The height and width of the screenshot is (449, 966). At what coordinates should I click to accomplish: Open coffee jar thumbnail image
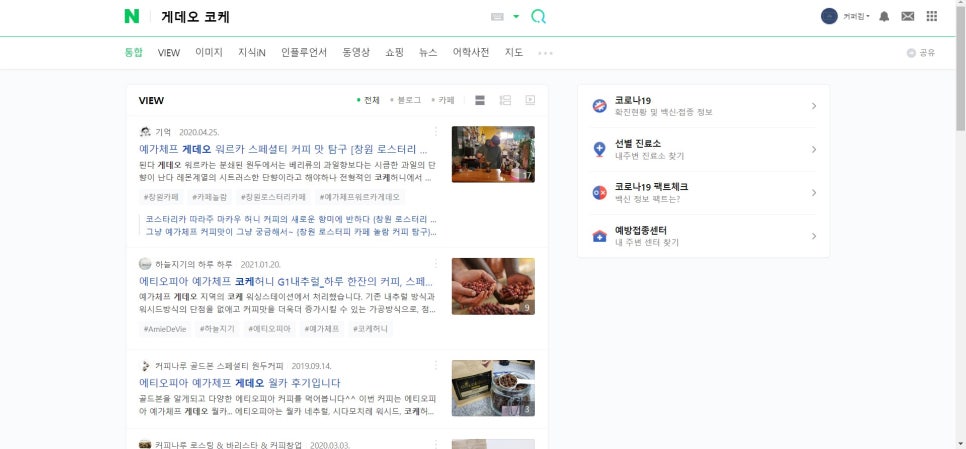[x=493, y=388]
